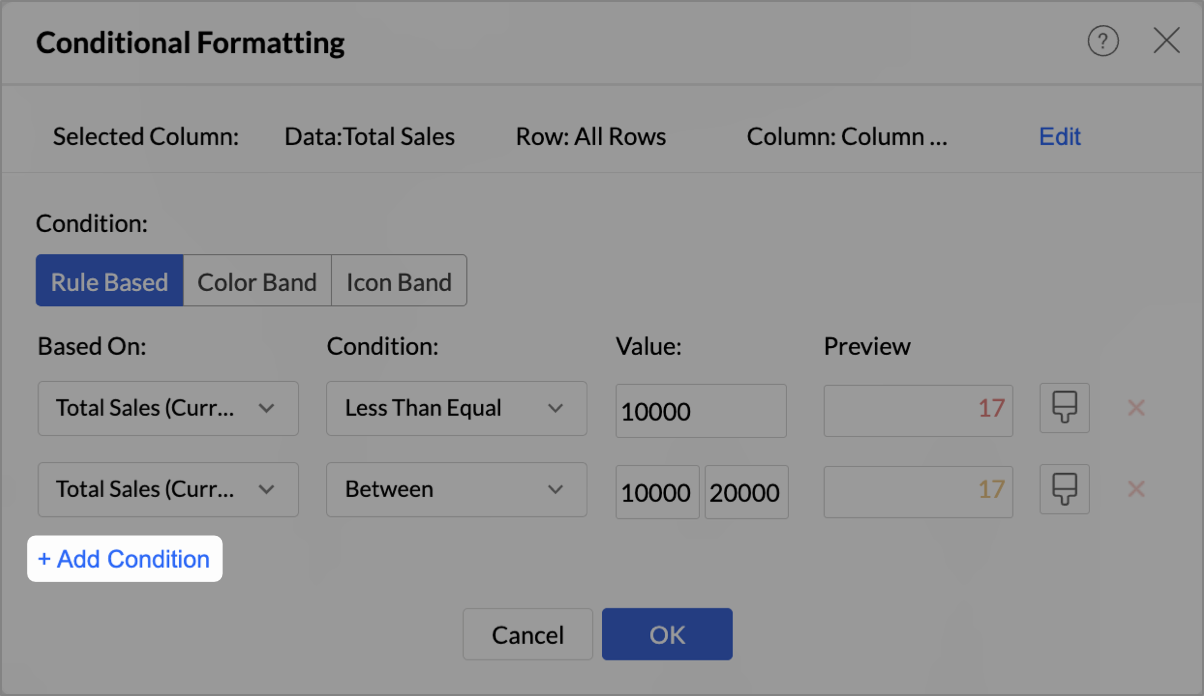Remove the Between condition row
The image size is (1204, 696).
1136,489
